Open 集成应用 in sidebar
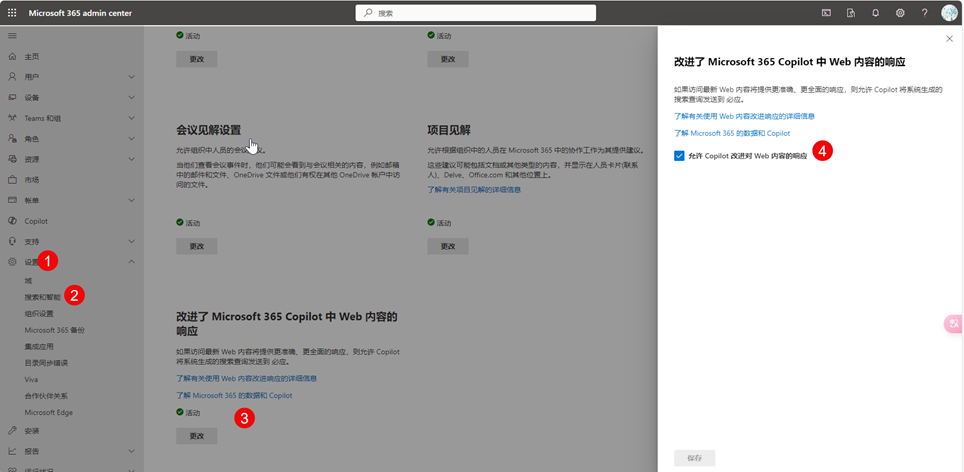 click(39, 347)
